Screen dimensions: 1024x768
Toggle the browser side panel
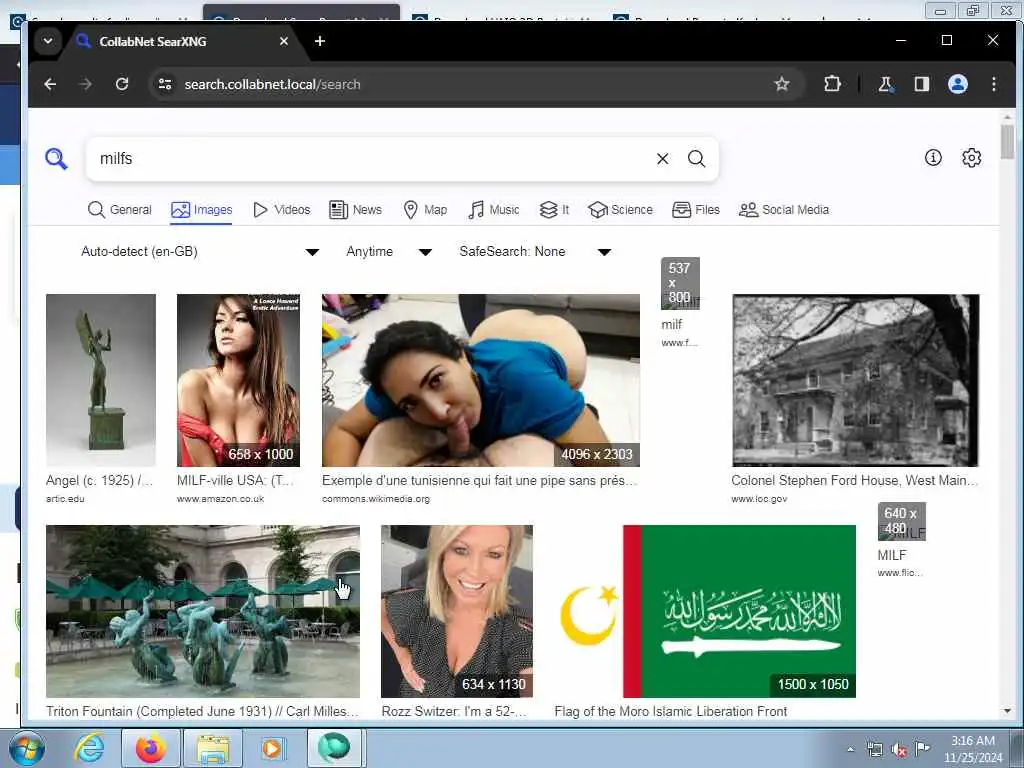point(921,84)
